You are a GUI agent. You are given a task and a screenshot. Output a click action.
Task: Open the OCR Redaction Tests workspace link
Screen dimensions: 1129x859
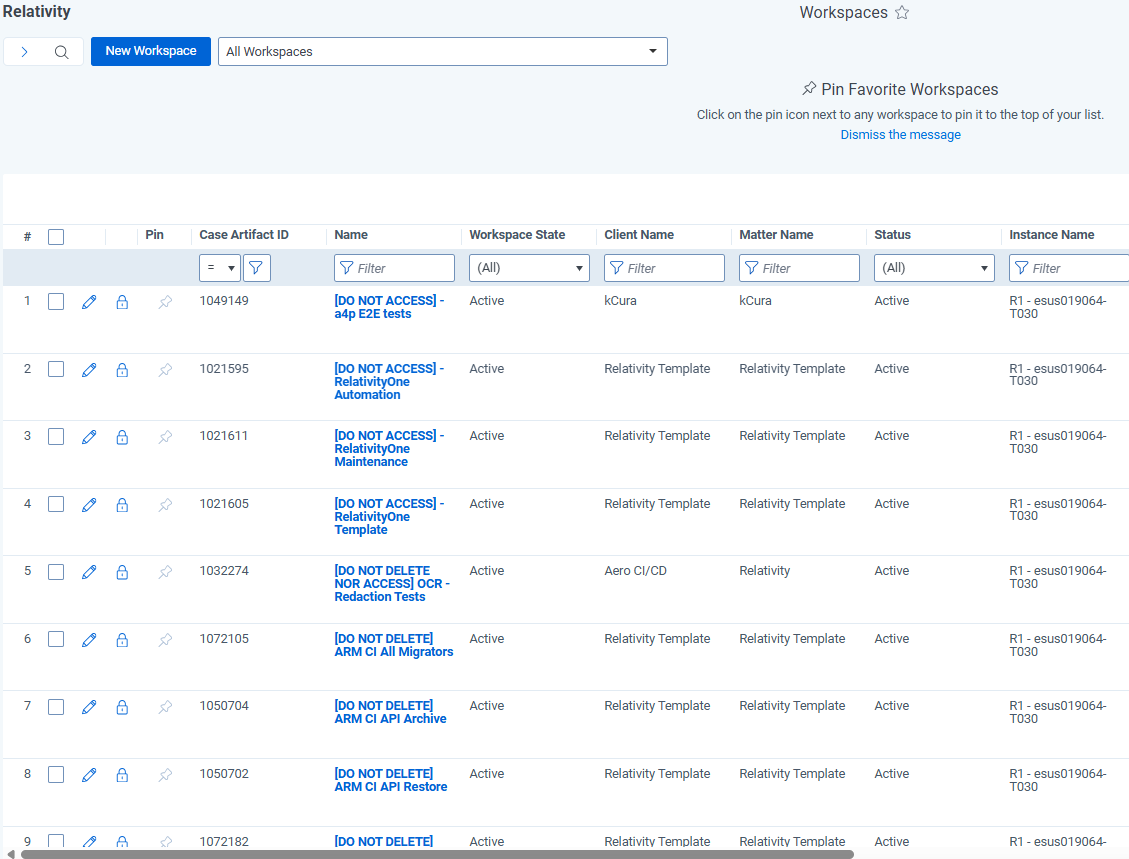click(x=392, y=584)
